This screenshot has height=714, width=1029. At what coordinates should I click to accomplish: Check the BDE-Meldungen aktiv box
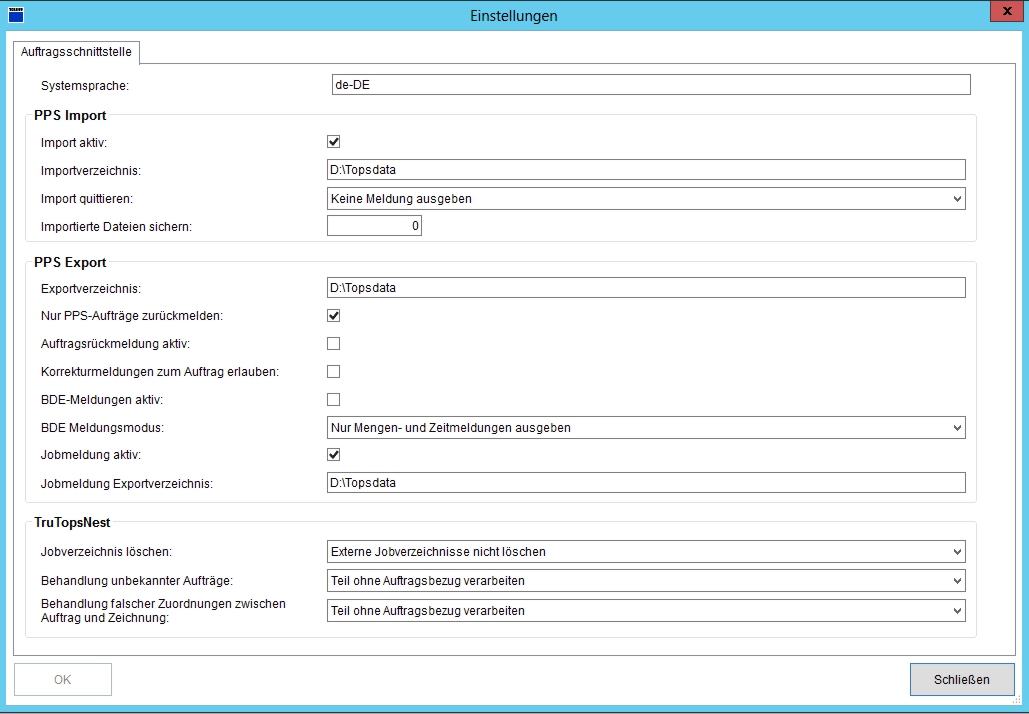[x=334, y=400]
